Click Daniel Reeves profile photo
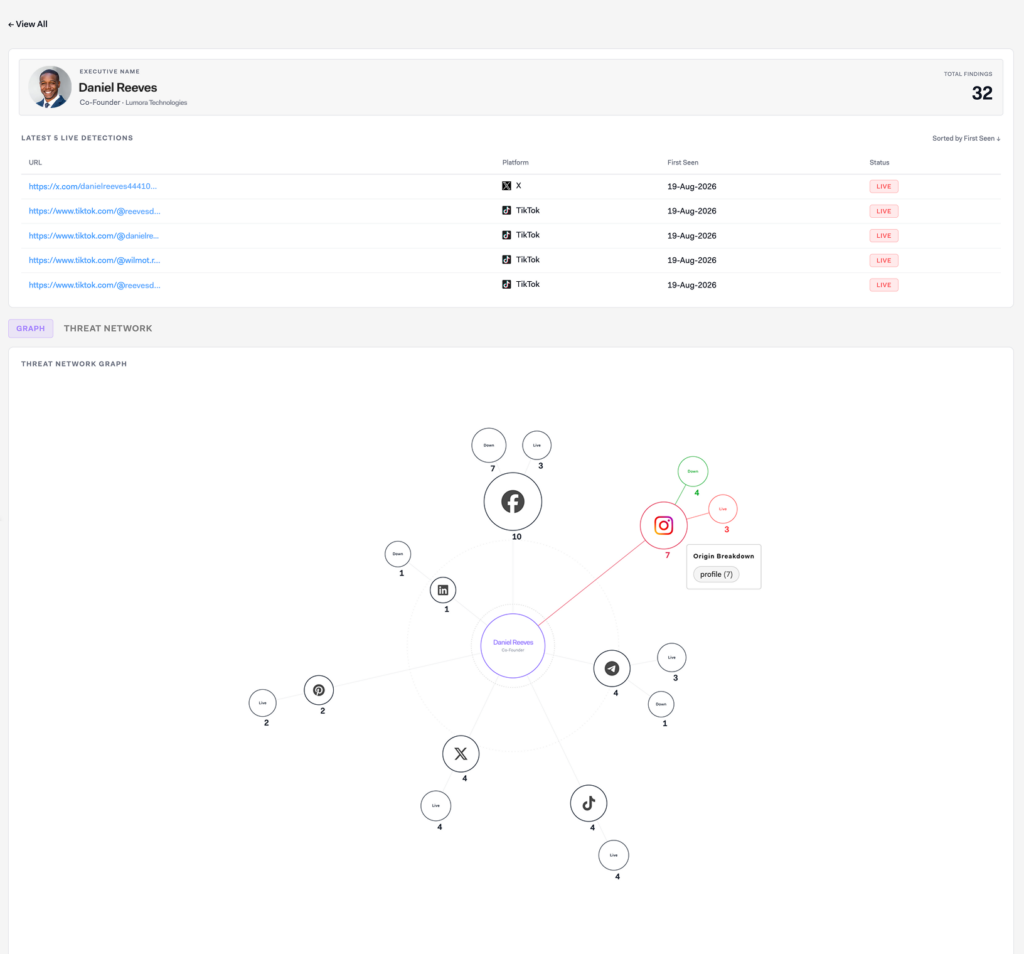This screenshot has height=954, width=1024. pos(50,87)
